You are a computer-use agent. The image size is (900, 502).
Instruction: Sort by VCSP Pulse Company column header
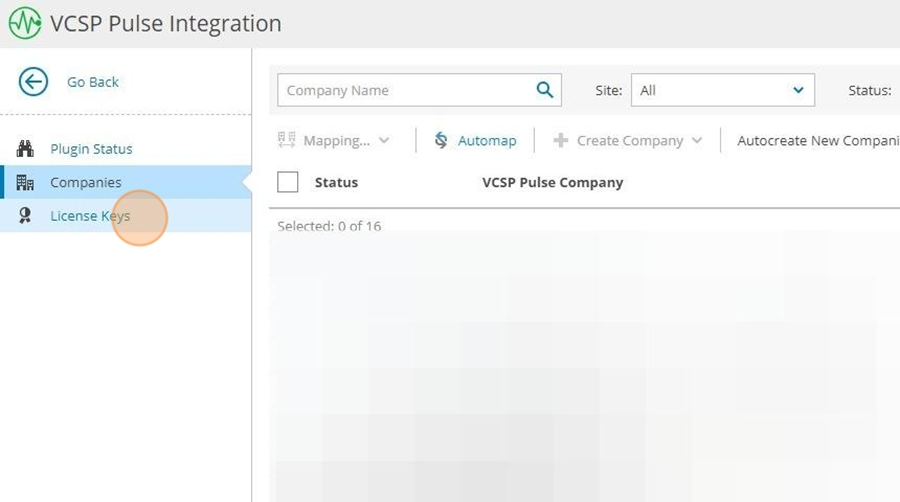pos(553,182)
